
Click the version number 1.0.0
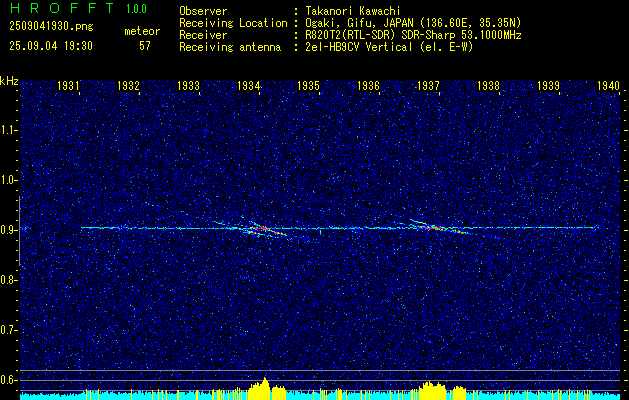[136, 9]
